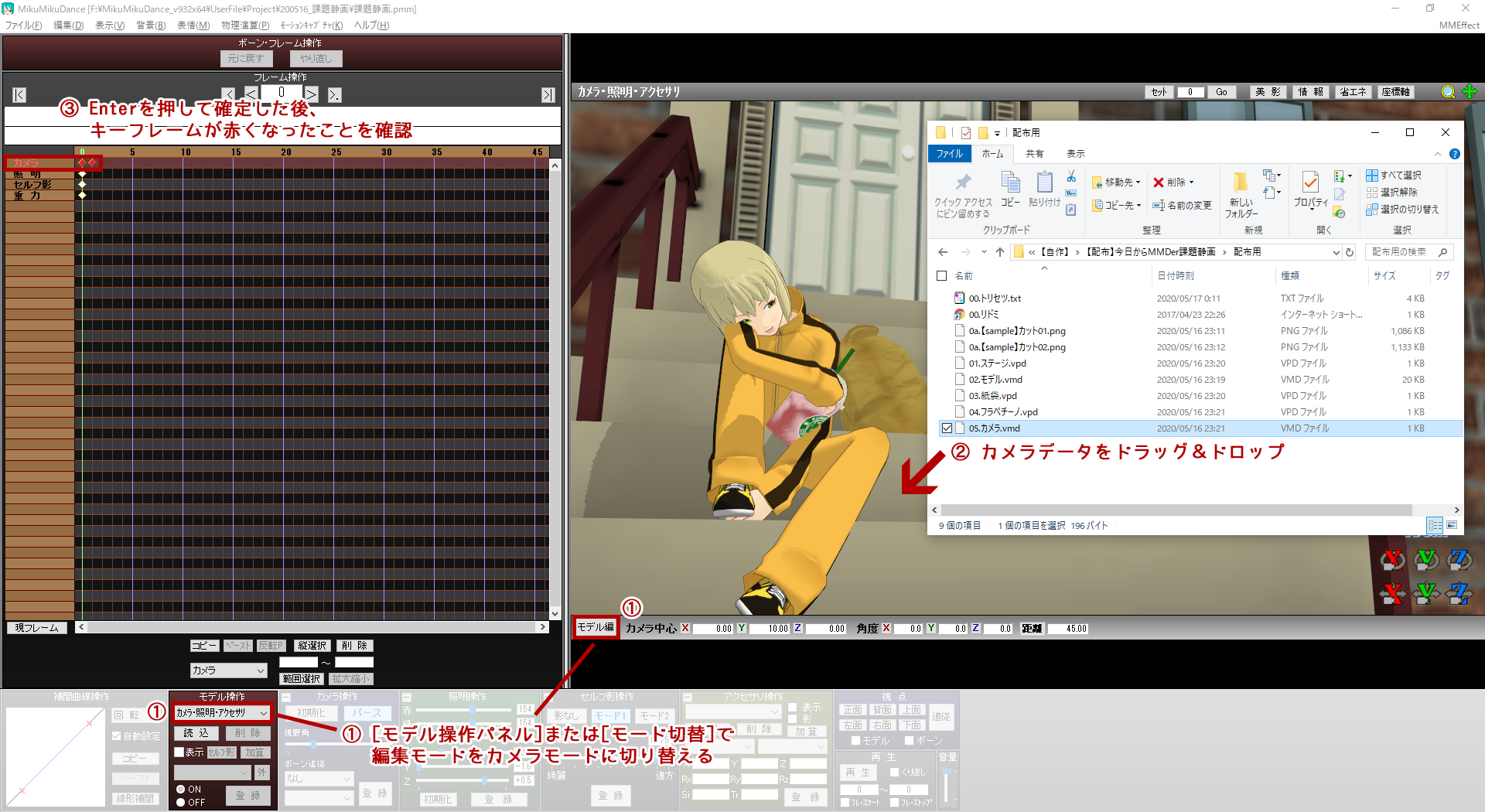This screenshot has height=812, width=1485.
Task: Refresh the Explorer folder view
Action: click(x=1350, y=252)
